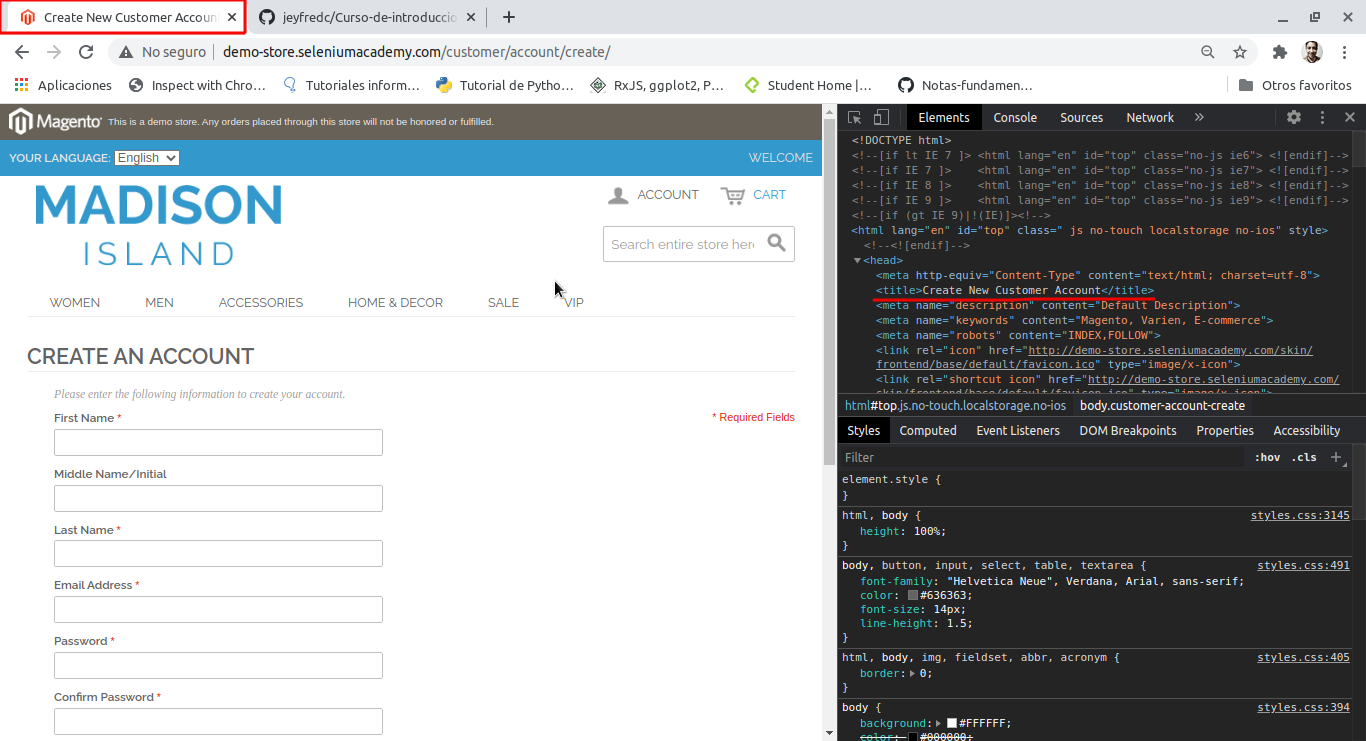Viewport: 1366px width, 741px height.
Task: Go back with the browser back arrow
Action: tap(21, 52)
